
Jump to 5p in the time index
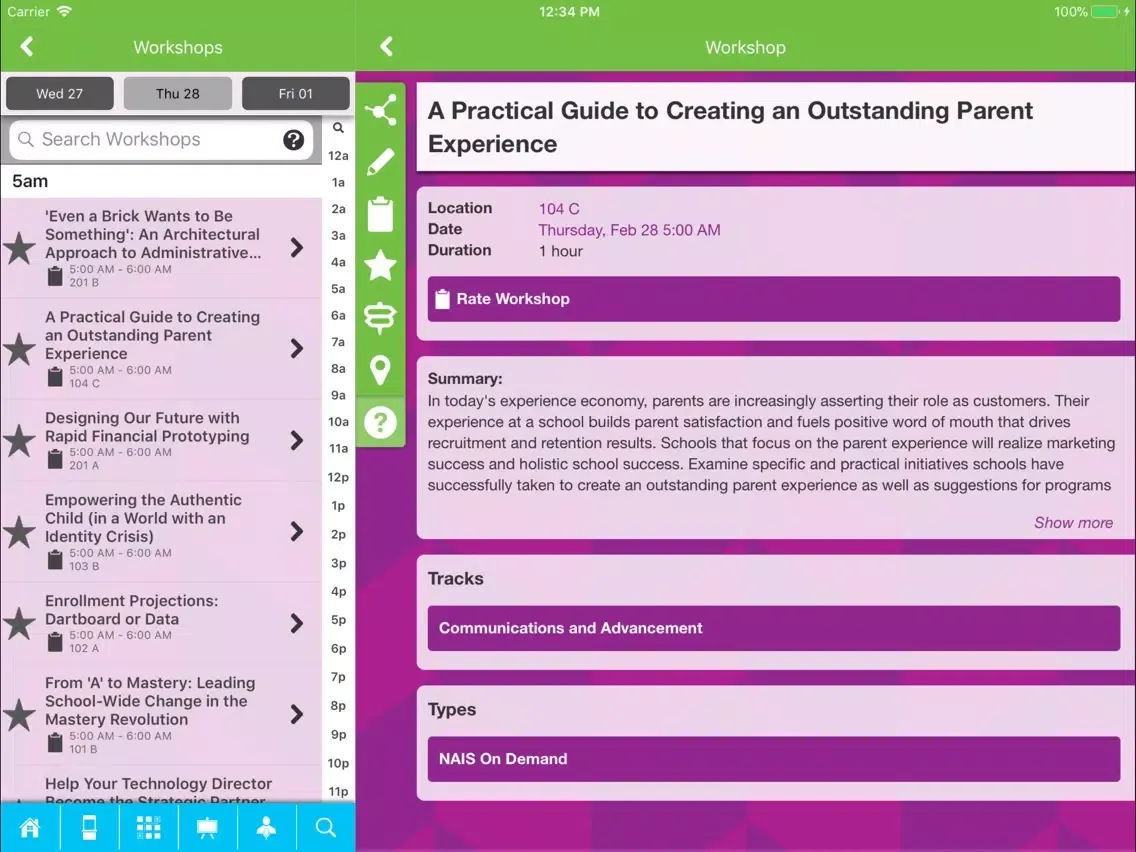(338, 620)
